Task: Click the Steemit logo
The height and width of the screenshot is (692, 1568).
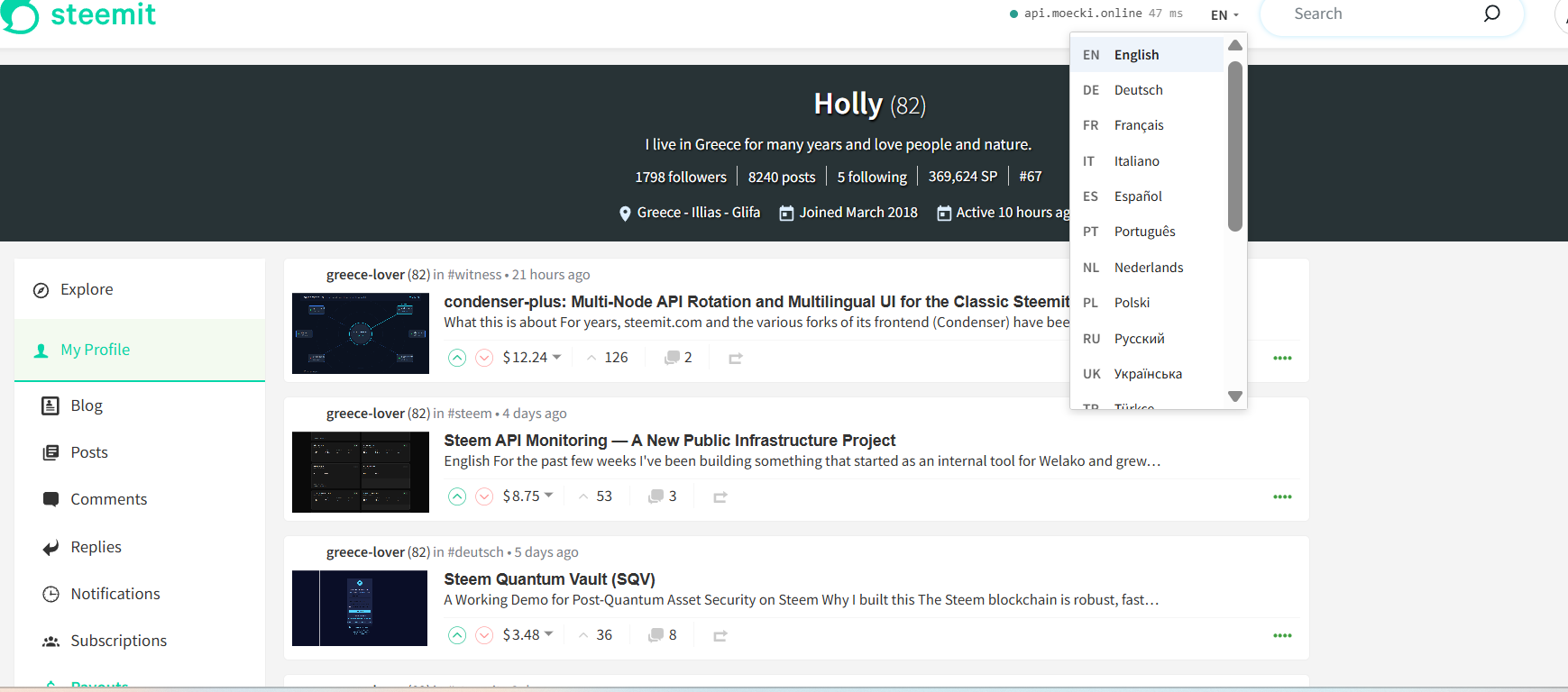Action: [78, 15]
